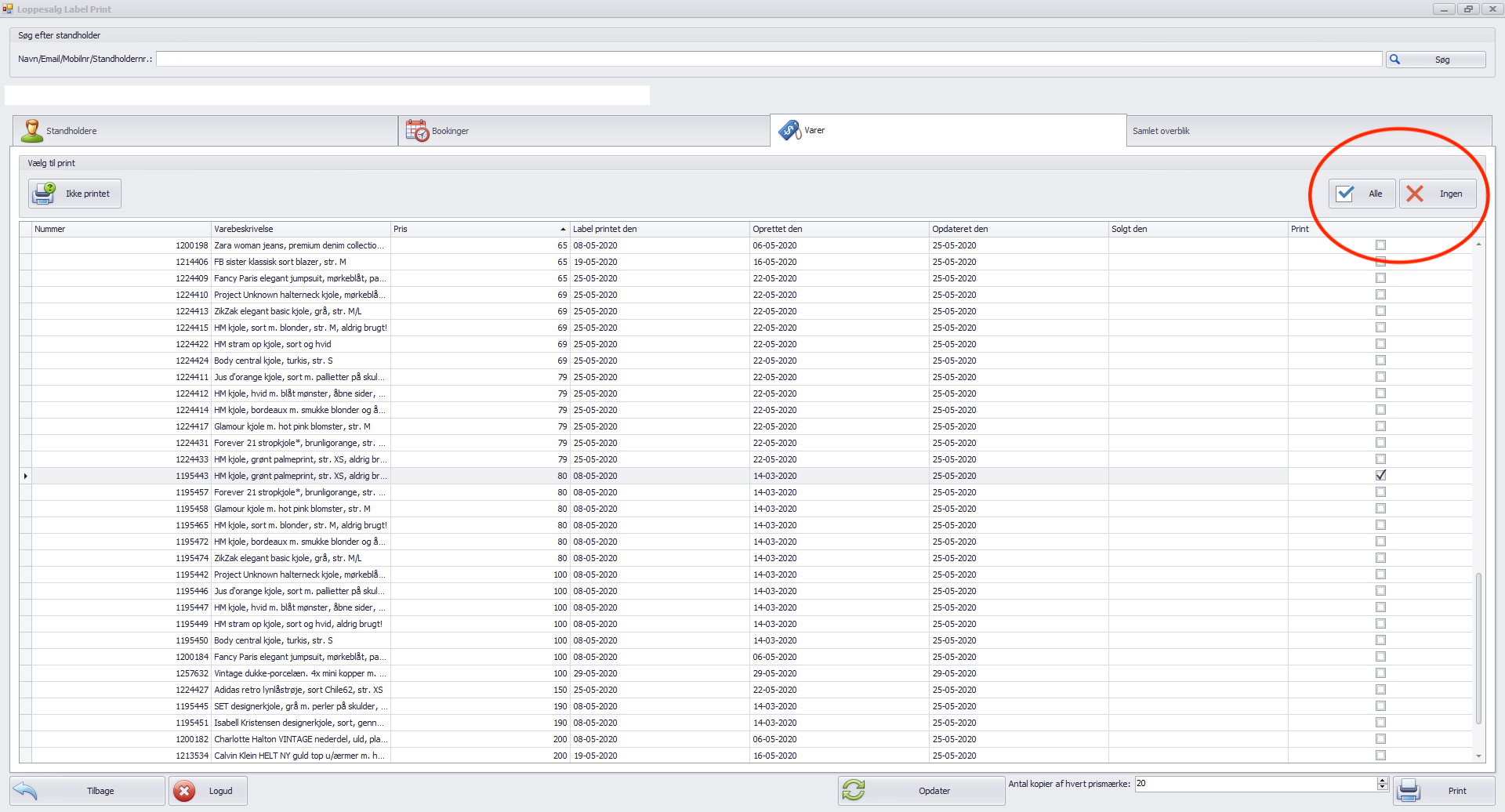
Task: Click 'ZikZak elegant basic kjole' in row 1224413
Action: click(288, 311)
